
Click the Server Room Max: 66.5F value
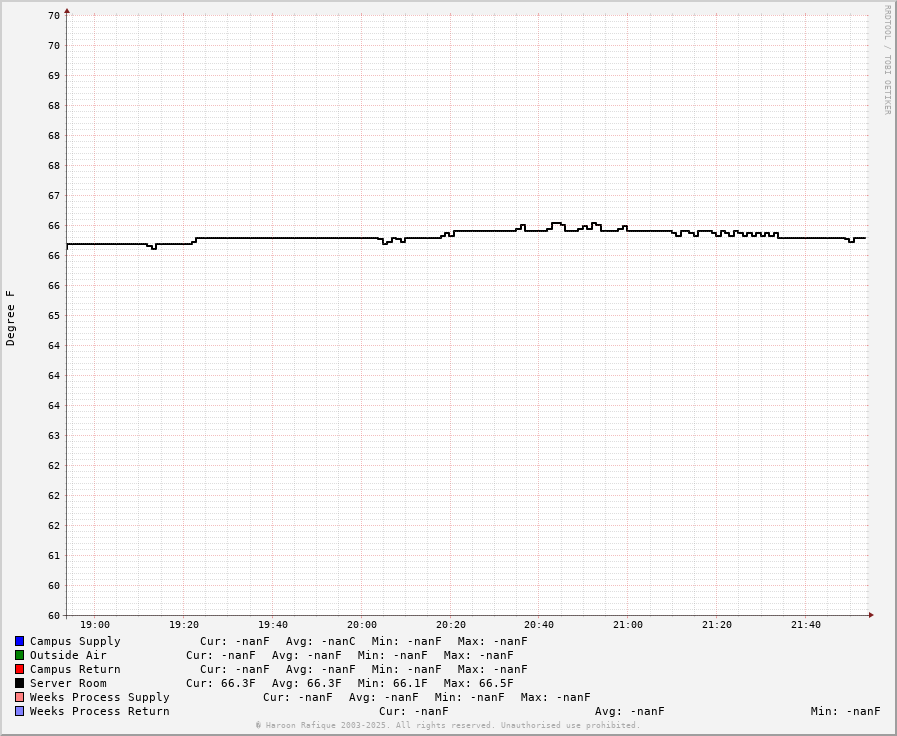point(478,683)
